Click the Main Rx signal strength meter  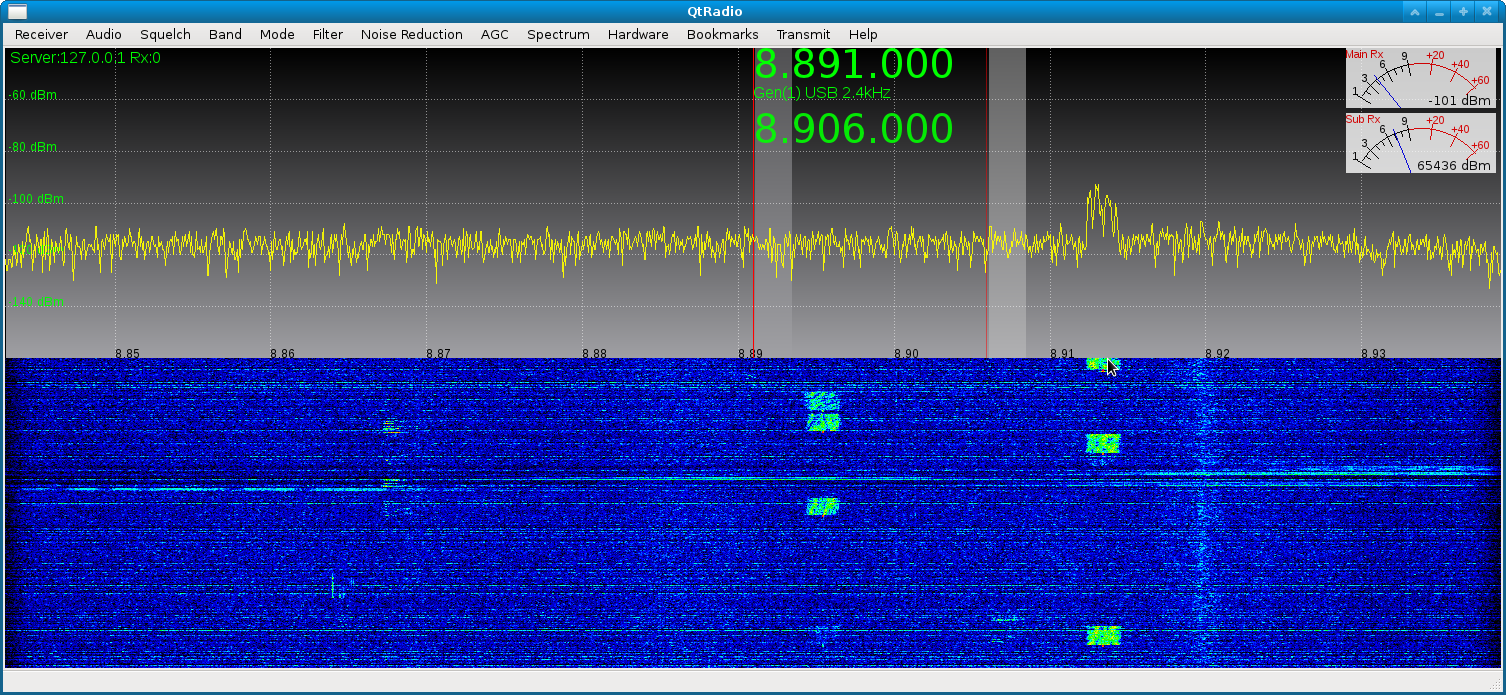point(1420,80)
